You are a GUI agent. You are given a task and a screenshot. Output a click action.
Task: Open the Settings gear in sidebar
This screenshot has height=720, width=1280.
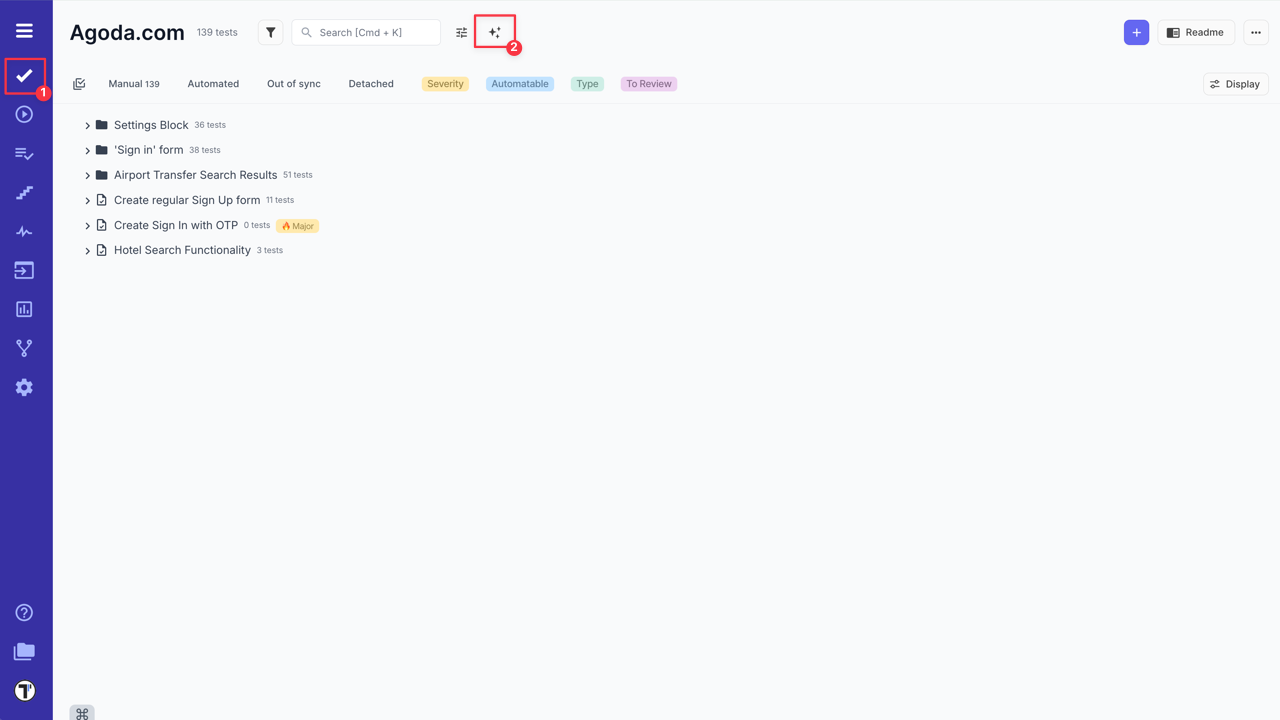point(24,387)
